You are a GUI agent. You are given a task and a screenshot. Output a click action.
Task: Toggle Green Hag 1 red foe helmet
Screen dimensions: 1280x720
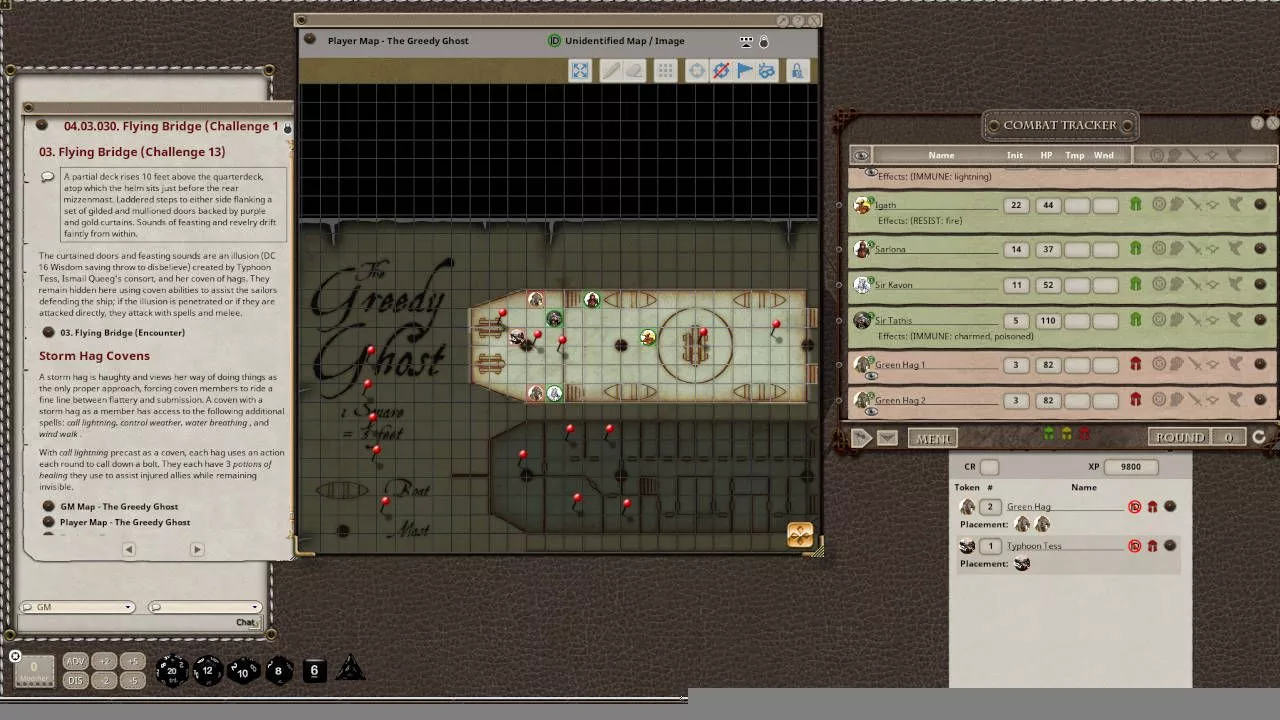click(x=1136, y=365)
